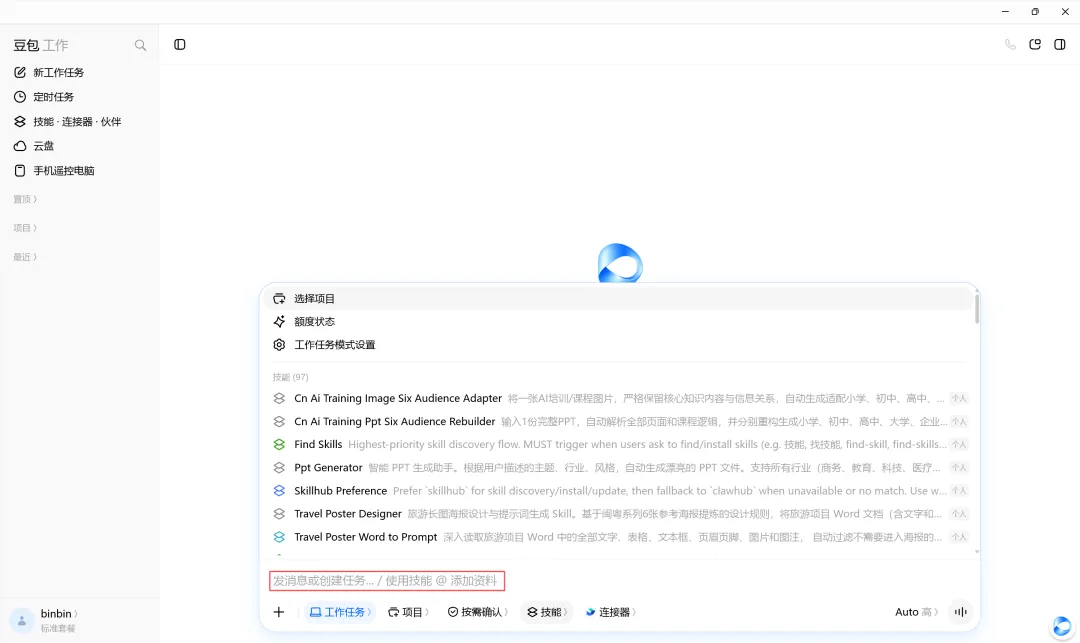Click the Cn Ai Training Ppt skill icon
This screenshot has height=643, width=1080.
pyautogui.click(x=279, y=421)
